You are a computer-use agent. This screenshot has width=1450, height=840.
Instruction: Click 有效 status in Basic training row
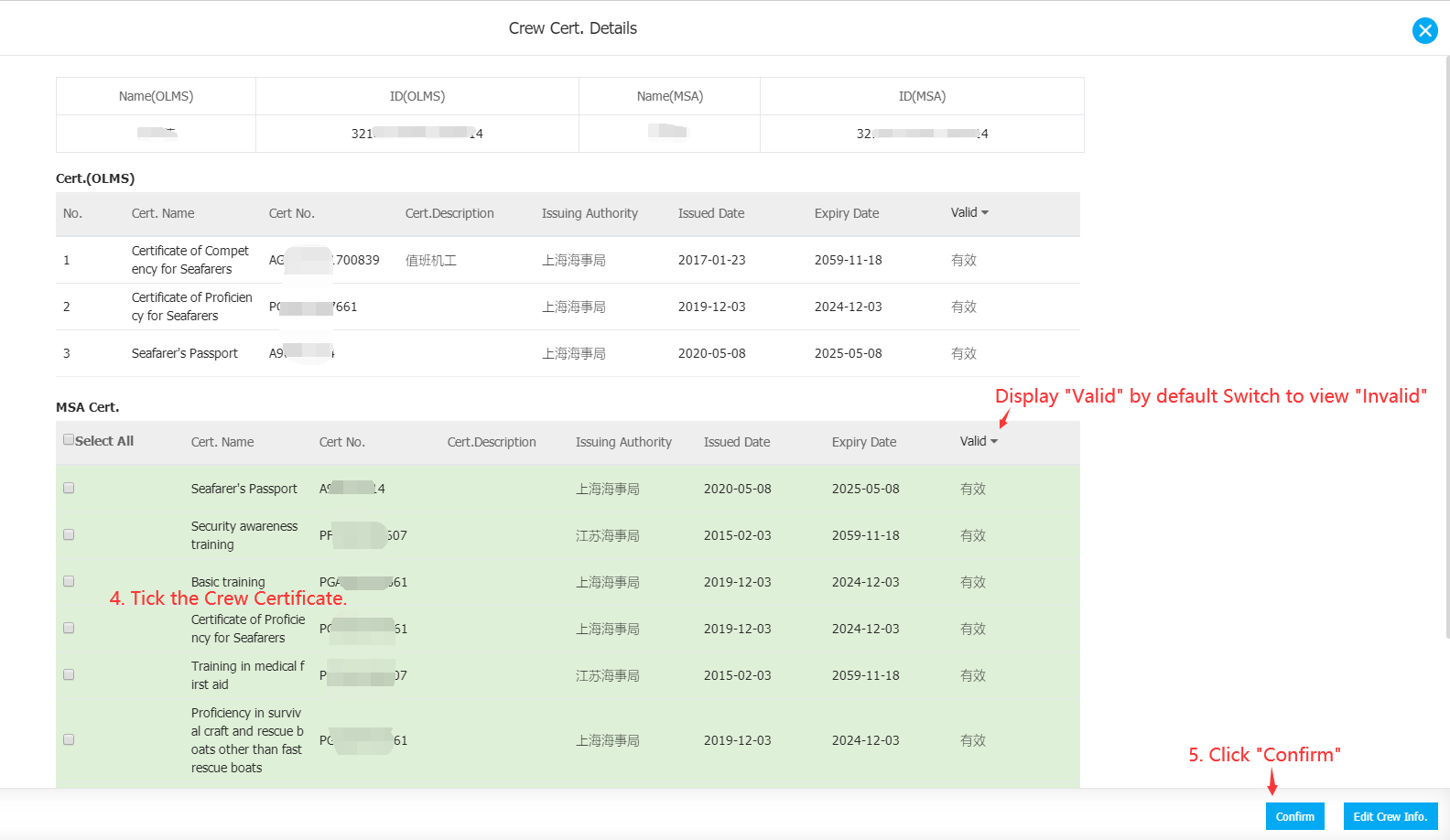[x=972, y=582]
